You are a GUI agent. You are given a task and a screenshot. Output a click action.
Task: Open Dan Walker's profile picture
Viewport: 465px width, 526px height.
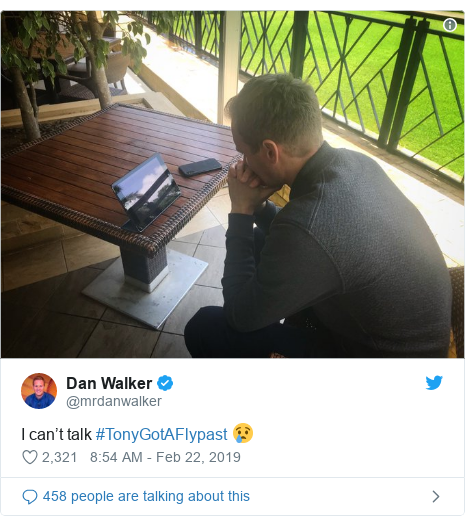click(39, 391)
